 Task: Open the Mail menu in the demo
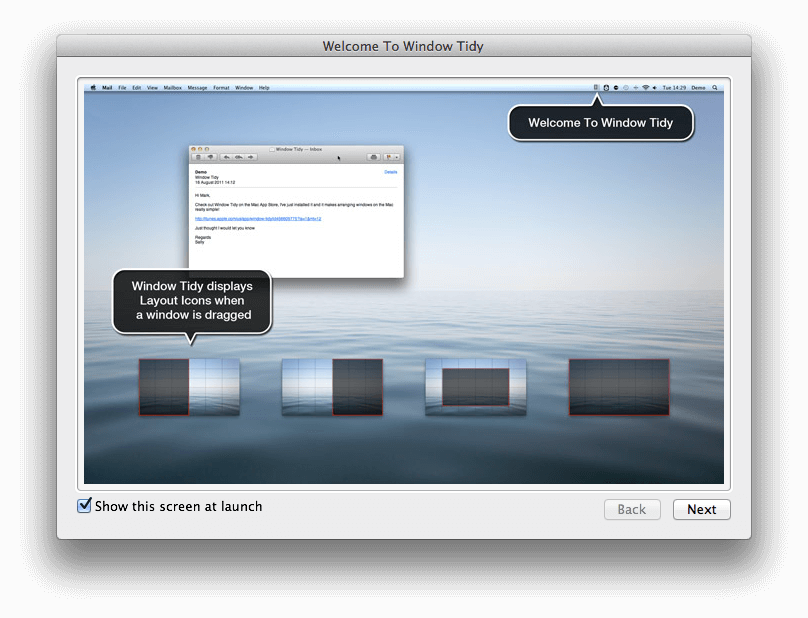(107, 88)
